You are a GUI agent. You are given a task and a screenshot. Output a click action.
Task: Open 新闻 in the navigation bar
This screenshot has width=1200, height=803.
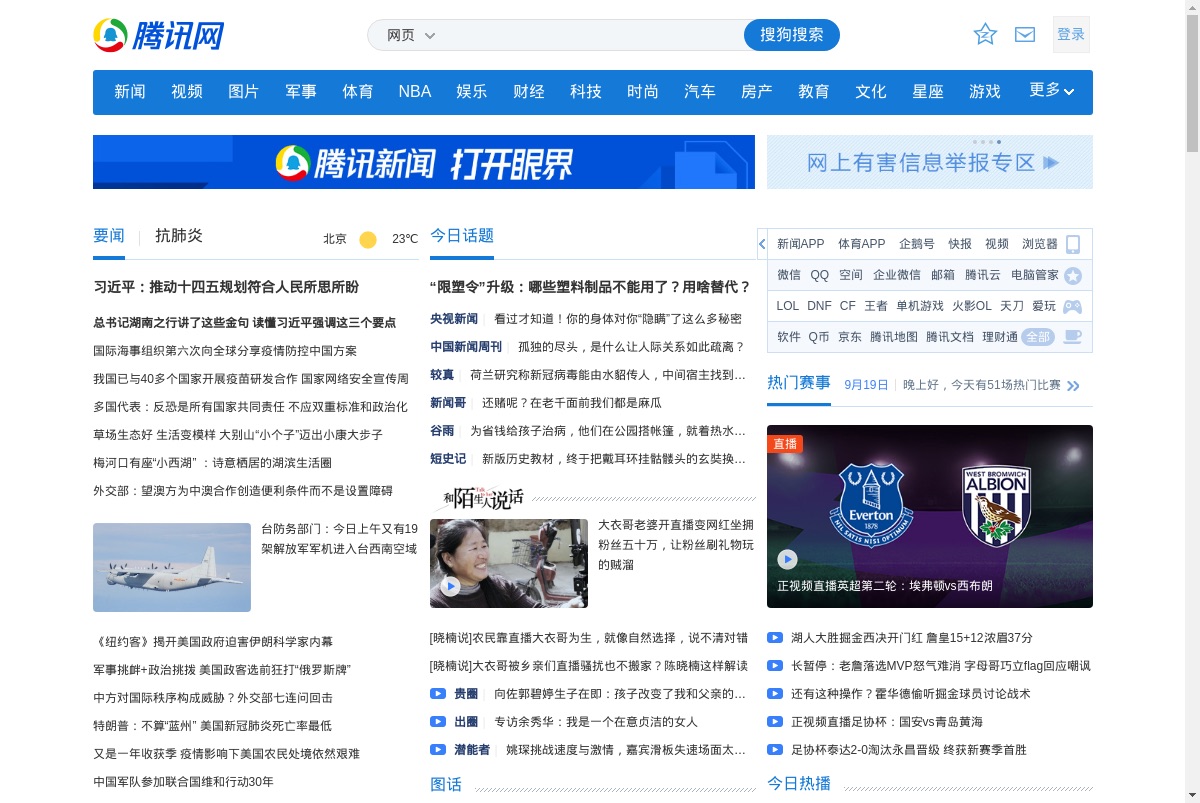click(x=130, y=91)
